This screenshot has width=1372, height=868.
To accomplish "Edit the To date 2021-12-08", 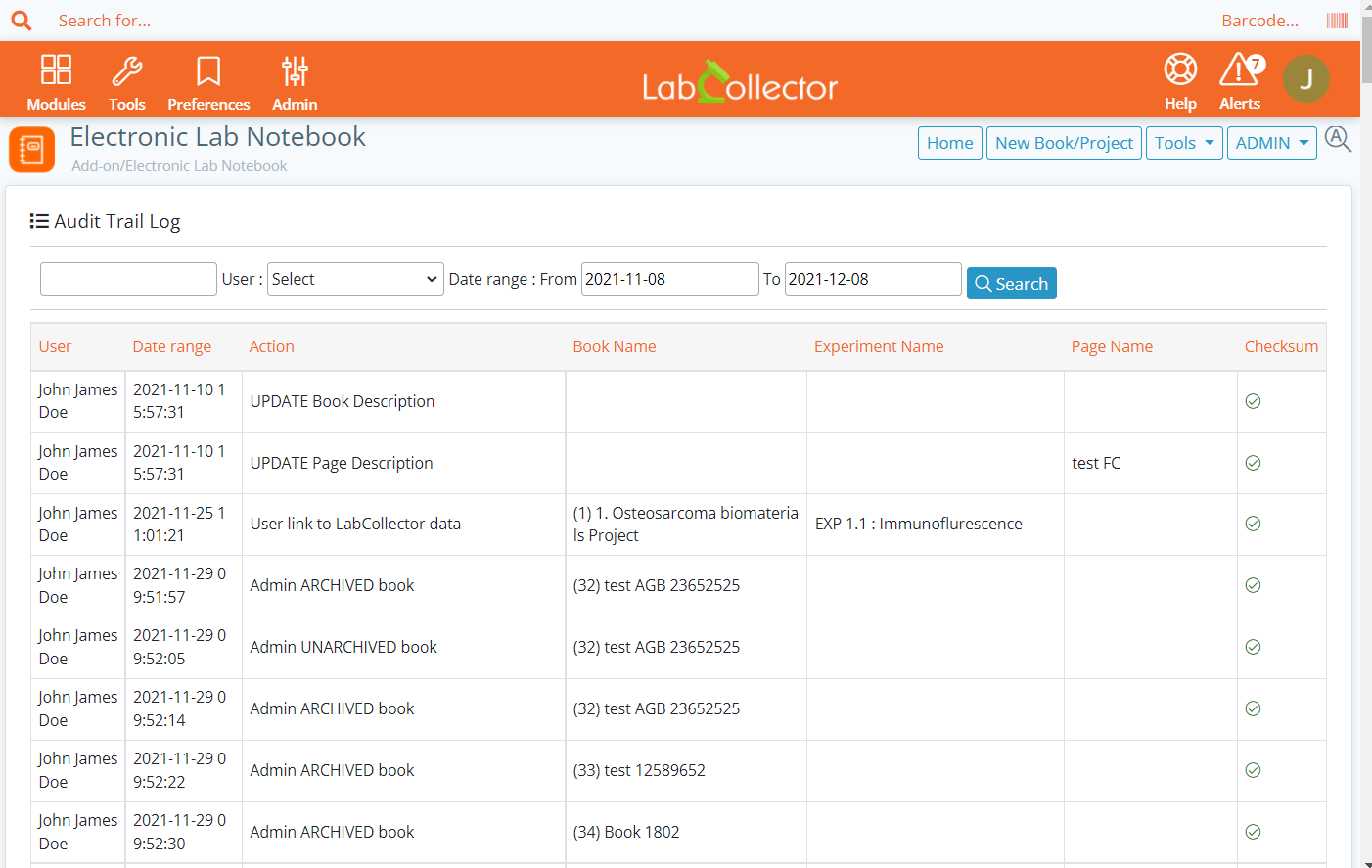I will (x=873, y=279).
